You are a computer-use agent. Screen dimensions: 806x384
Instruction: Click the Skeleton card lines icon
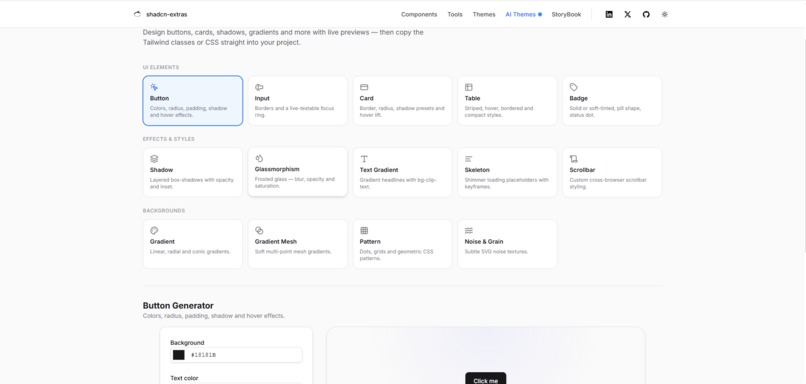(x=469, y=159)
